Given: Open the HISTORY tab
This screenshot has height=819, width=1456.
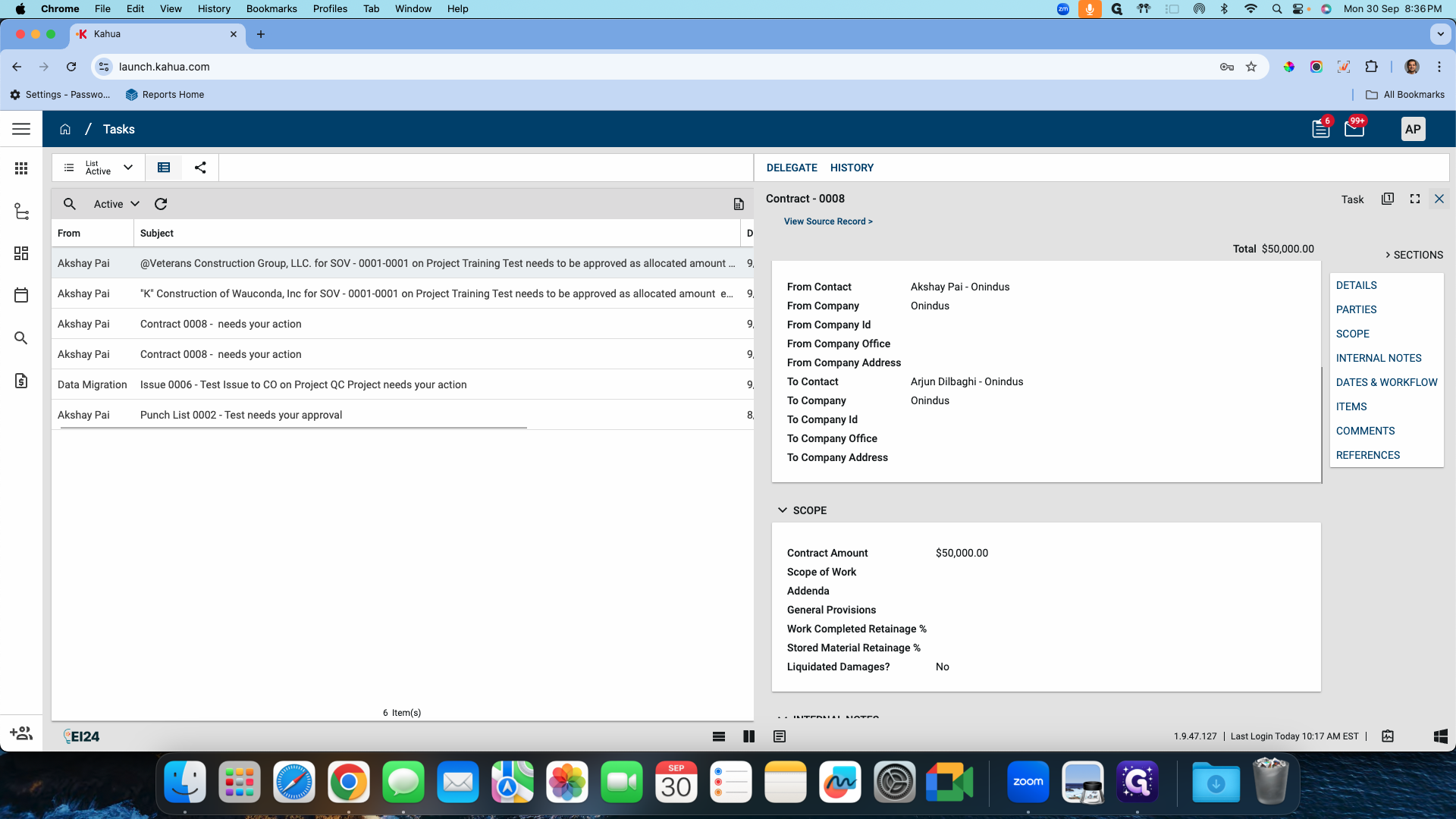Looking at the screenshot, I should [x=852, y=168].
